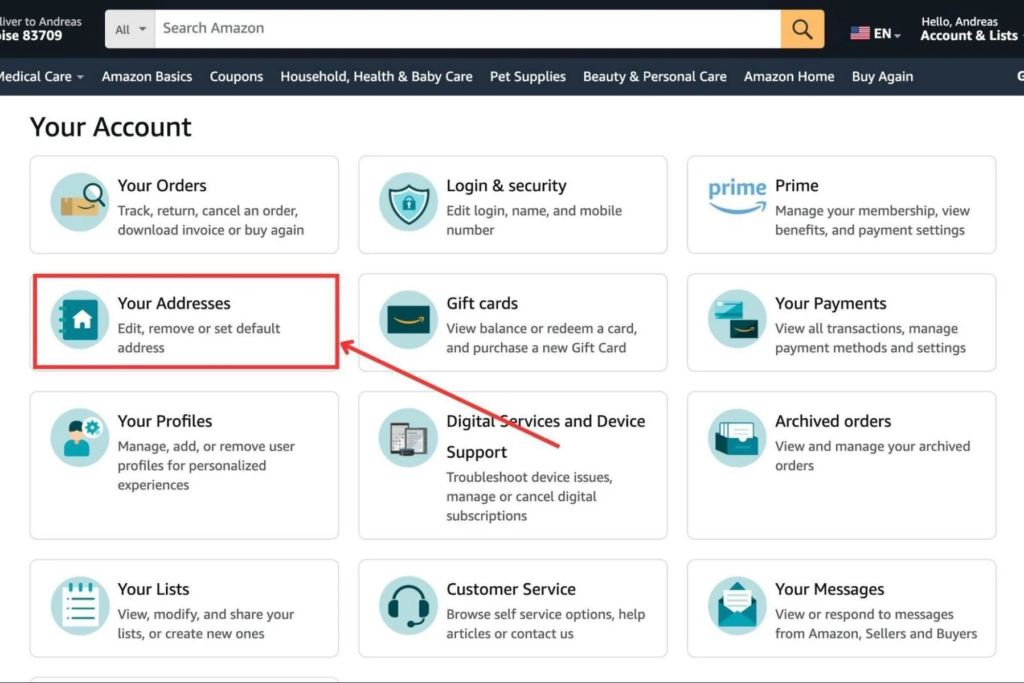Click the deliver to Andreas location
Viewport: 1024px width, 683px height.
(40, 29)
